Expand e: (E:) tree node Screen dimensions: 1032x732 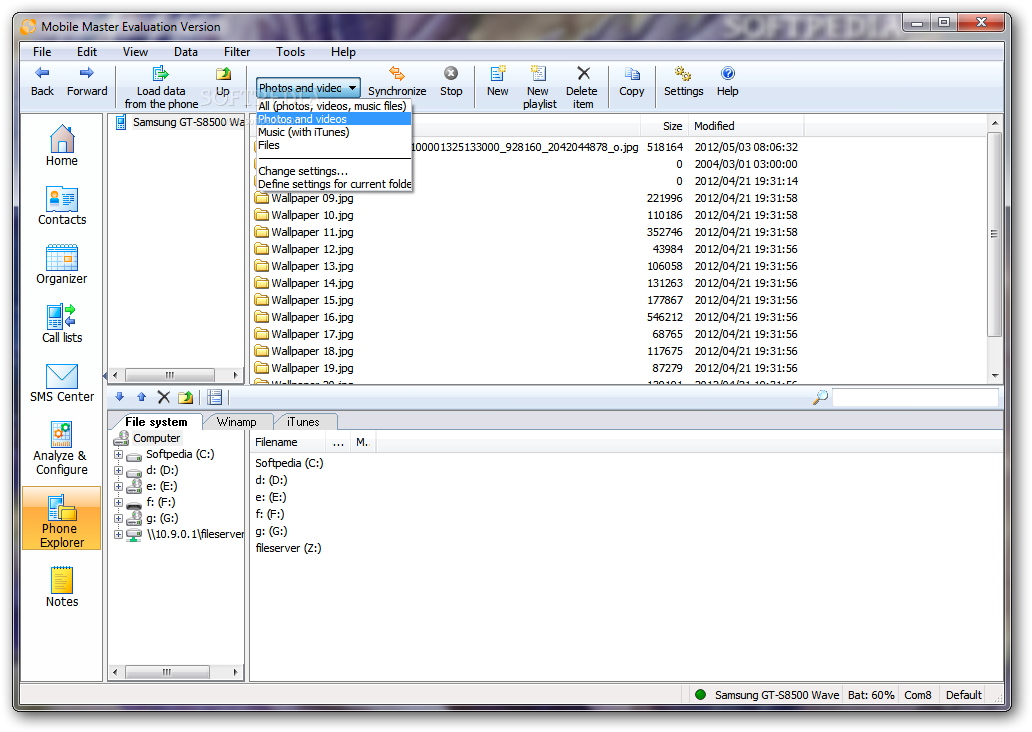point(118,486)
